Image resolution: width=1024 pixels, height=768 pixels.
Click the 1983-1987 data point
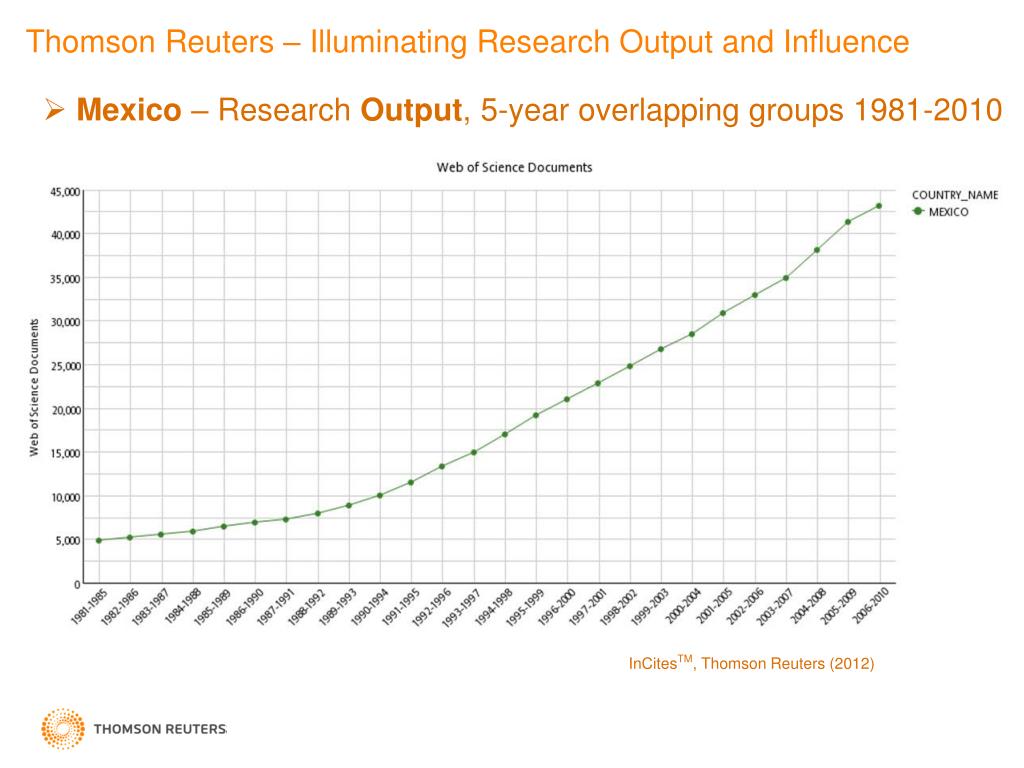click(x=161, y=534)
